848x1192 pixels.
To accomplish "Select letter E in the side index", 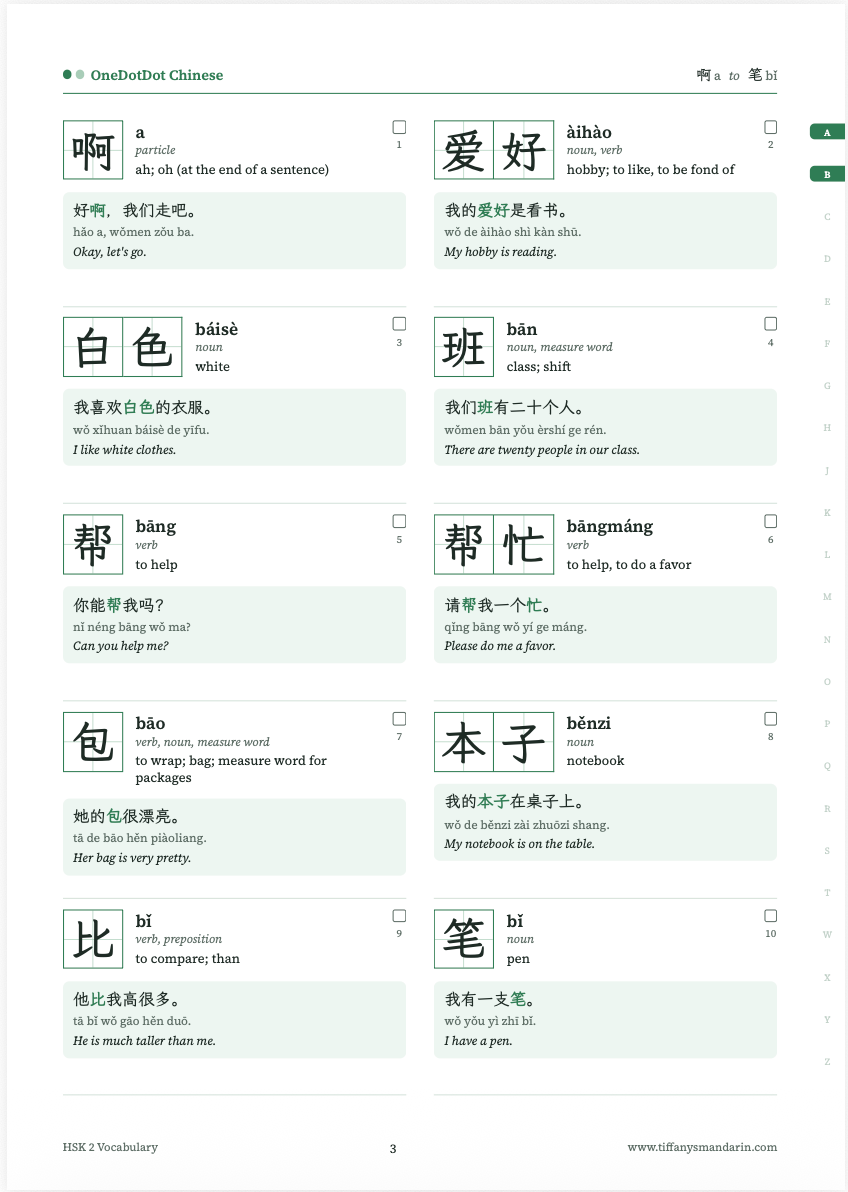I will click(827, 302).
